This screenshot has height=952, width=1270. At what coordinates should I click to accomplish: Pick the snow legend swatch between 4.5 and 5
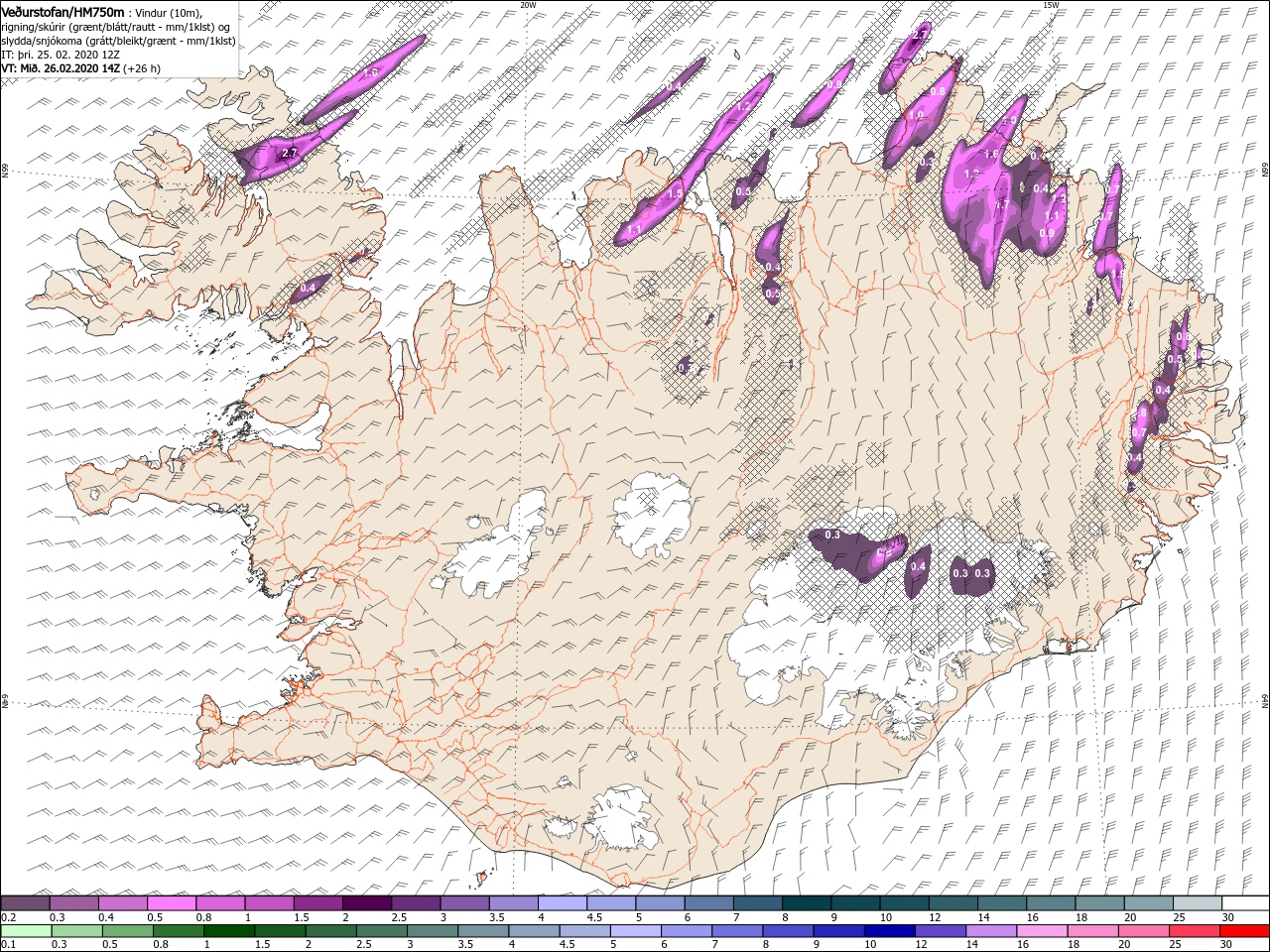(x=610, y=903)
